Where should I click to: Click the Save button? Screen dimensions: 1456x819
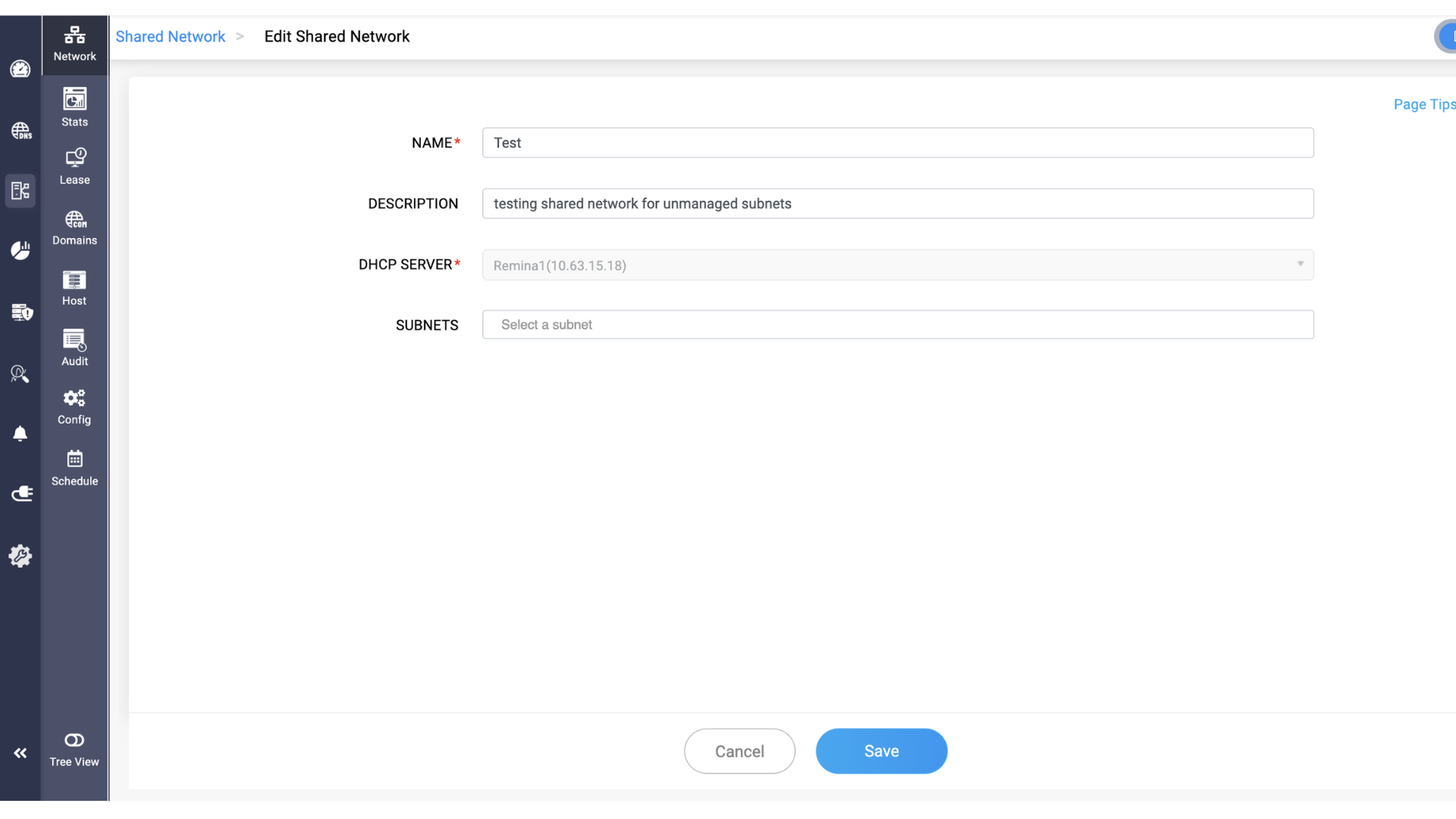pyautogui.click(x=881, y=751)
